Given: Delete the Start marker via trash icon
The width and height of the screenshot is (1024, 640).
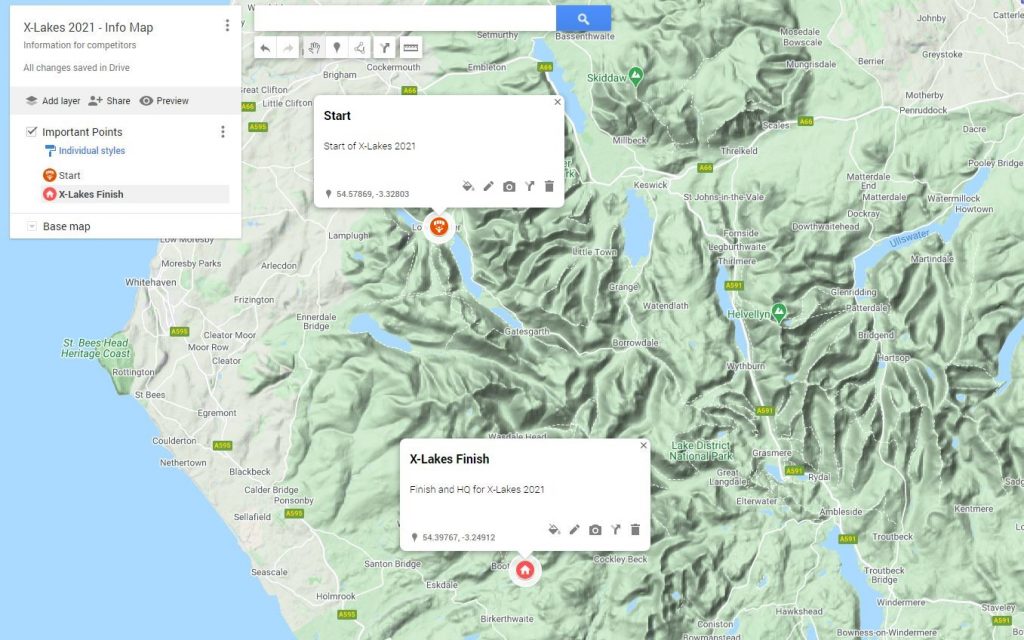Looking at the screenshot, I should 549,186.
